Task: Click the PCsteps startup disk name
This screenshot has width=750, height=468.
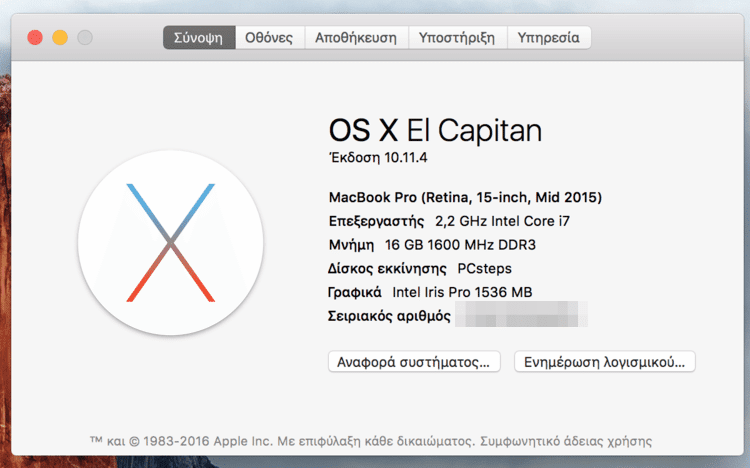Action: click(485, 268)
